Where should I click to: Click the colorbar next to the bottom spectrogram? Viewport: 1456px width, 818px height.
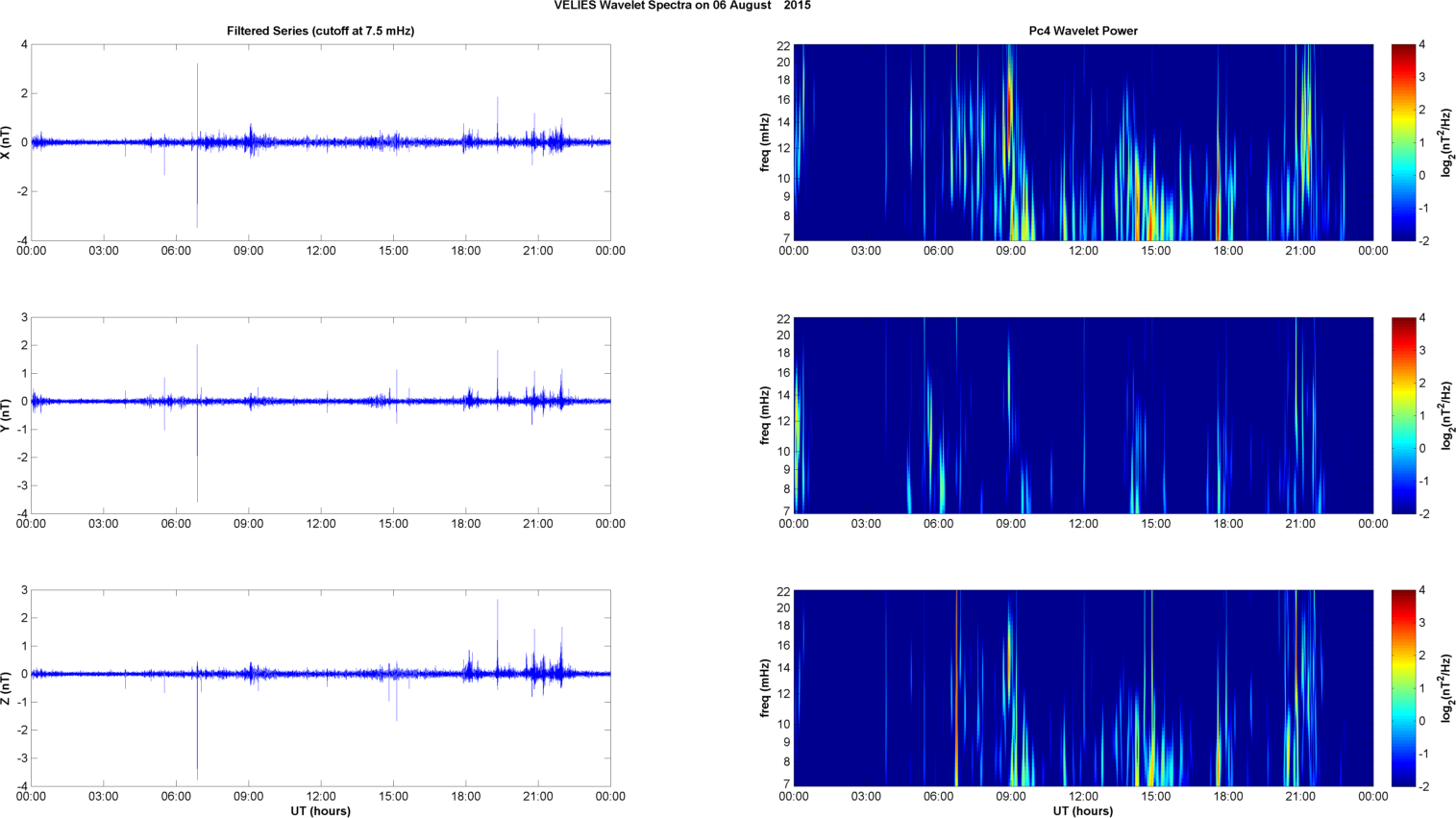(1403, 688)
